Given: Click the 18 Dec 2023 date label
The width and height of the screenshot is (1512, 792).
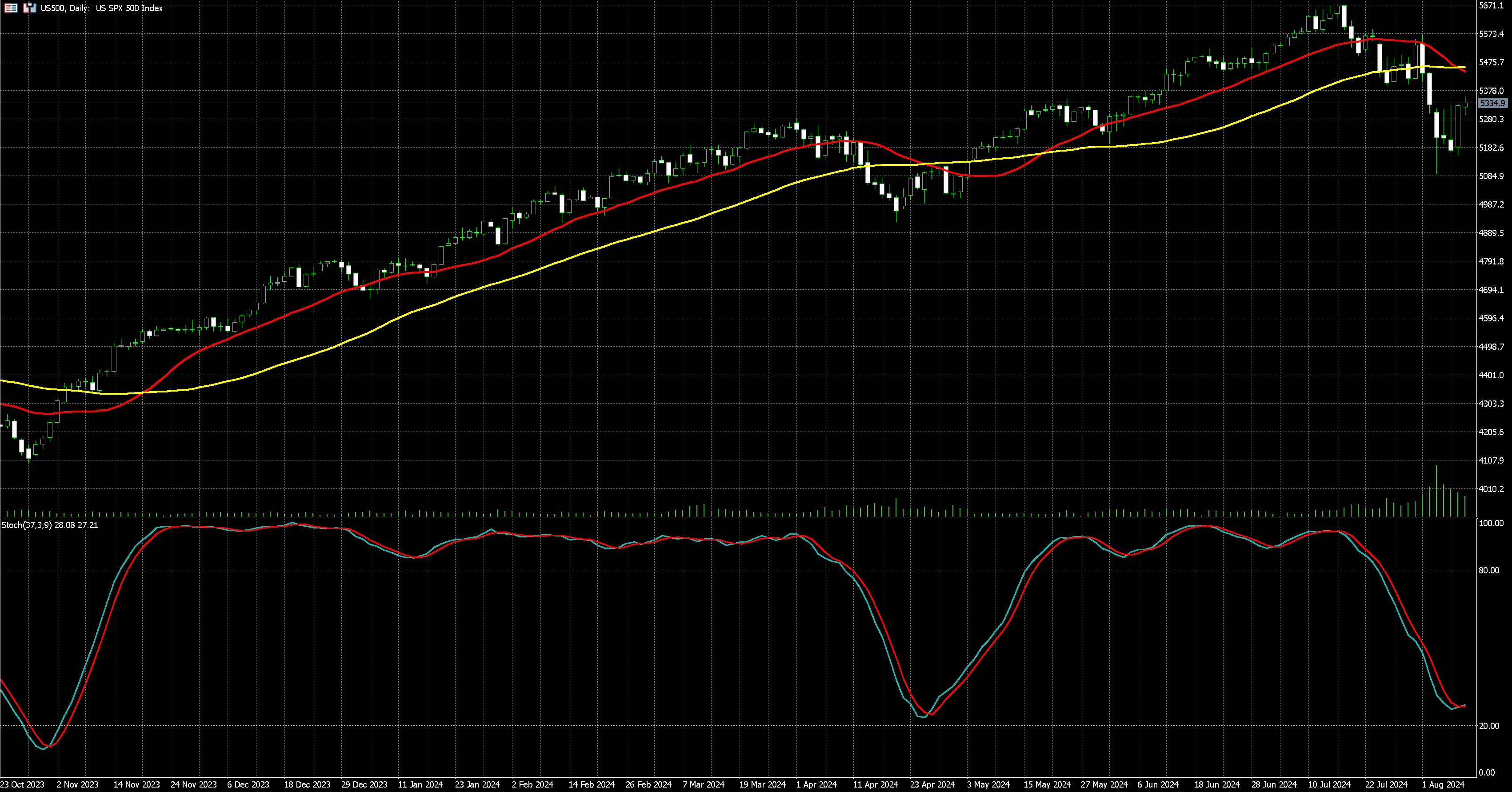Looking at the screenshot, I should pos(307,784).
